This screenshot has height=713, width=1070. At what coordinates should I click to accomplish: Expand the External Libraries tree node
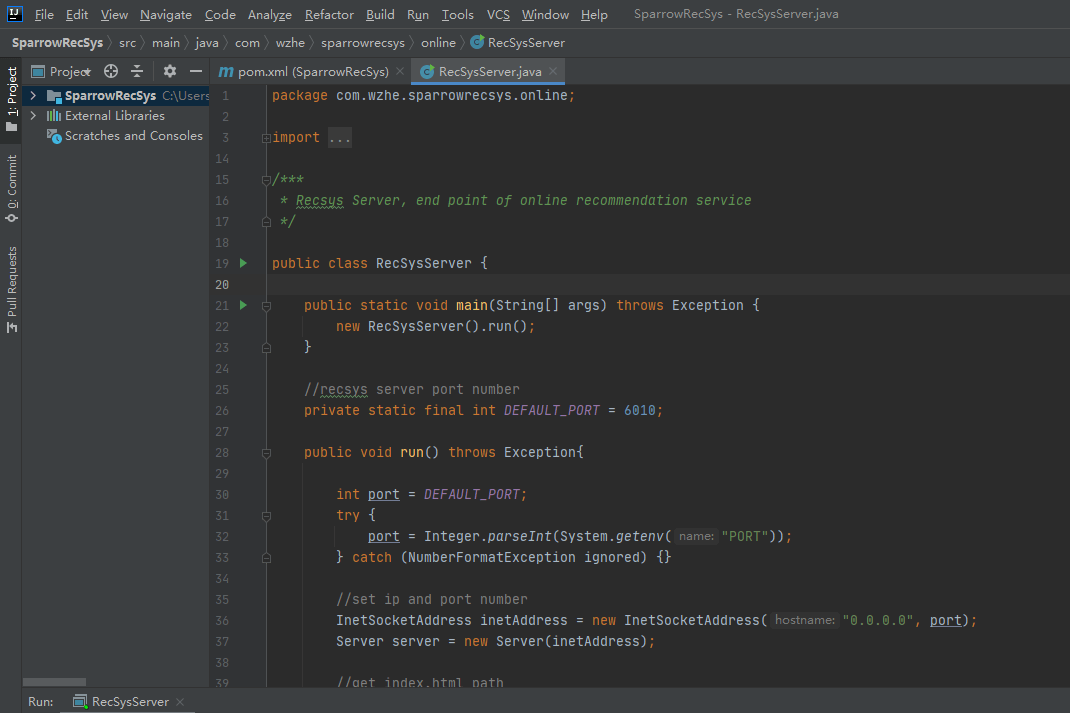[x=33, y=116]
